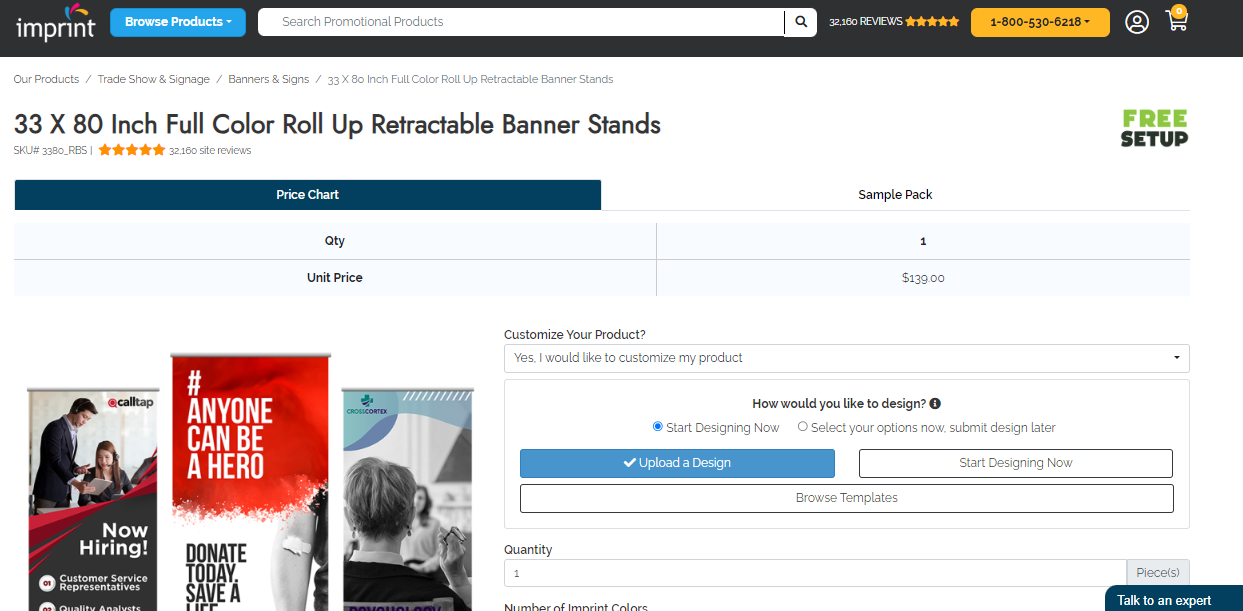The height and width of the screenshot is (611, 1243).
Task: Click the Piece(s) unit label
Action: [x=1158, y=573]
